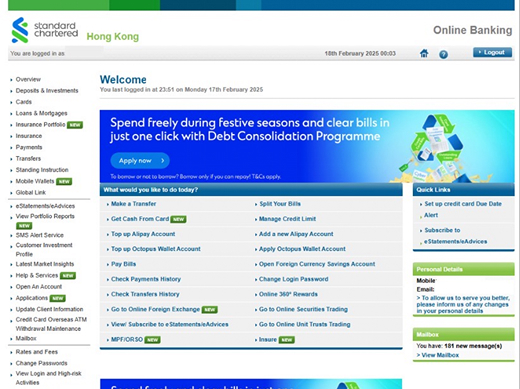Image resolution: width=520 pixels, height=389 pixels.
Task: Open Top up Alipay Account link
Action: [x=143, y=234]
